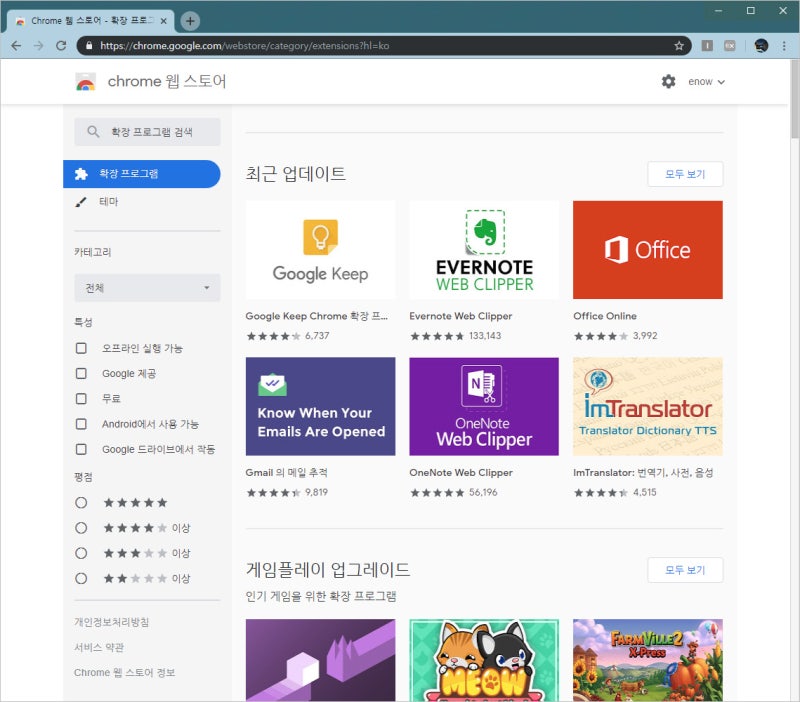Click the extension search field
Image resolution: width=800 pixels, height=702 pixels.
tap(147, 132)
